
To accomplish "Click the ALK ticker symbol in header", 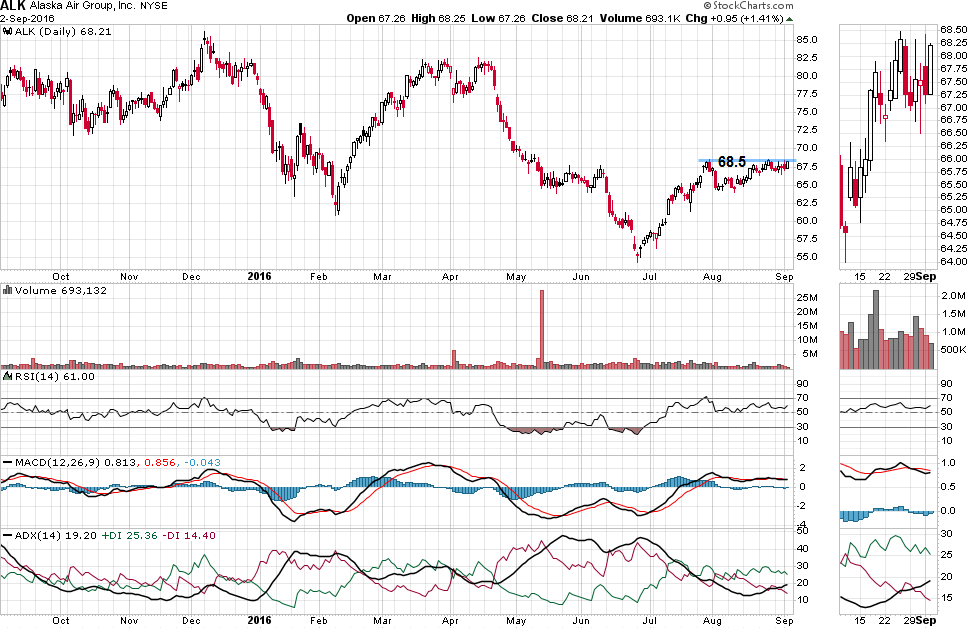I will pos(14,6).
